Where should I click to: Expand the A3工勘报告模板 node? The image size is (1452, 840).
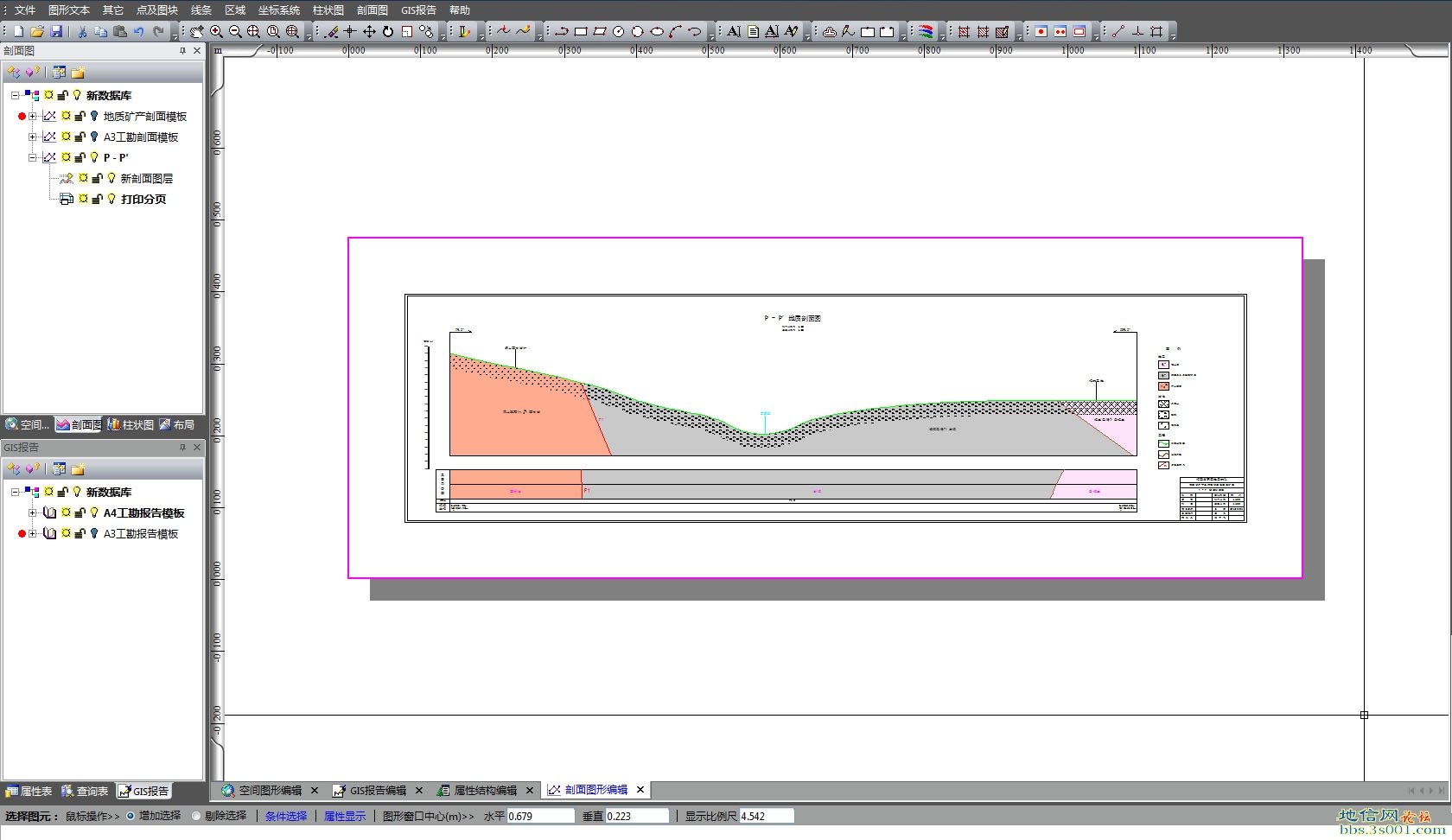pyautogui.click(x=32, y=533)
